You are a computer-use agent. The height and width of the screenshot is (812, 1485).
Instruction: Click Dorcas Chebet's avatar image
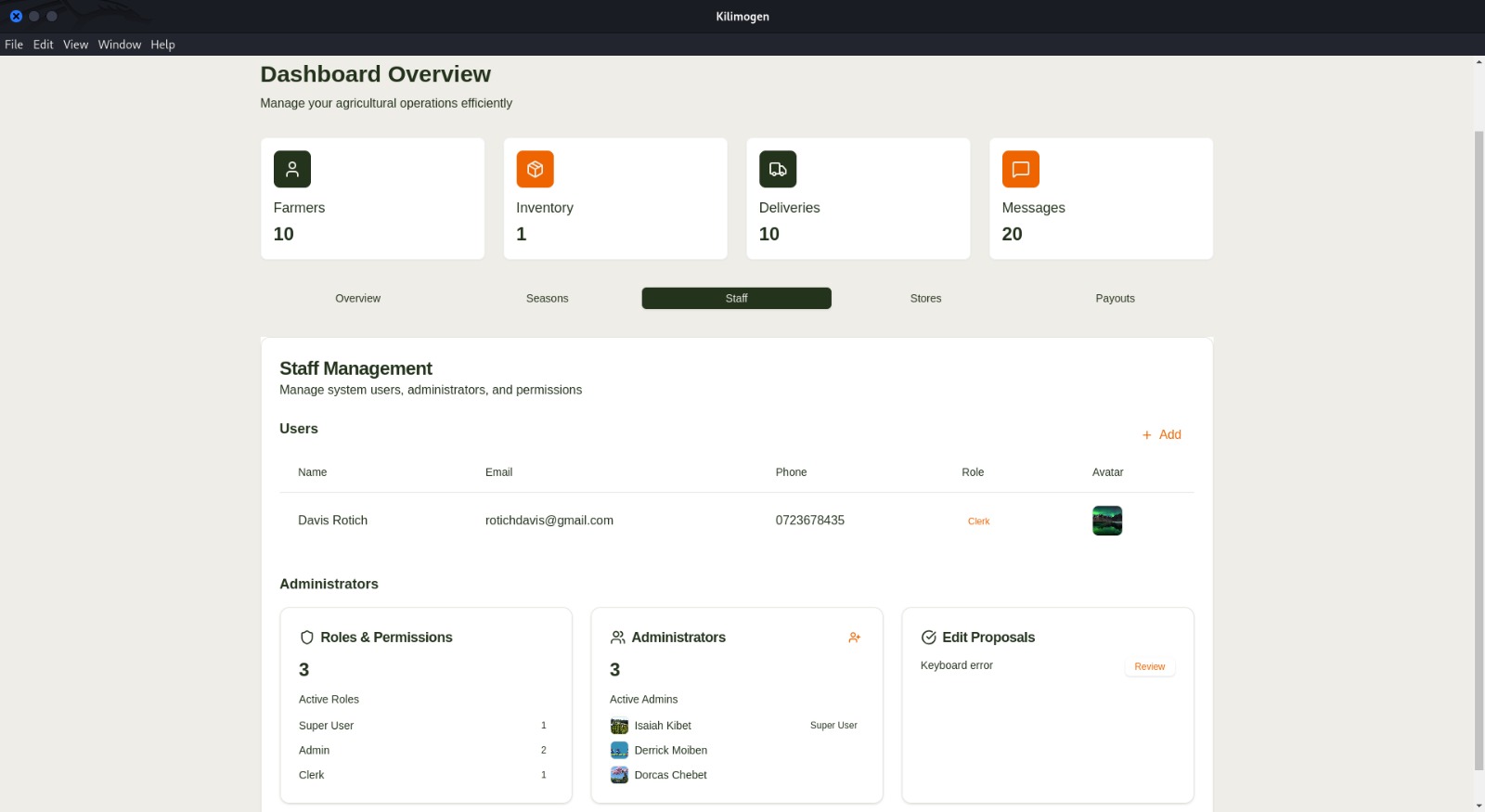click(619, 775)
